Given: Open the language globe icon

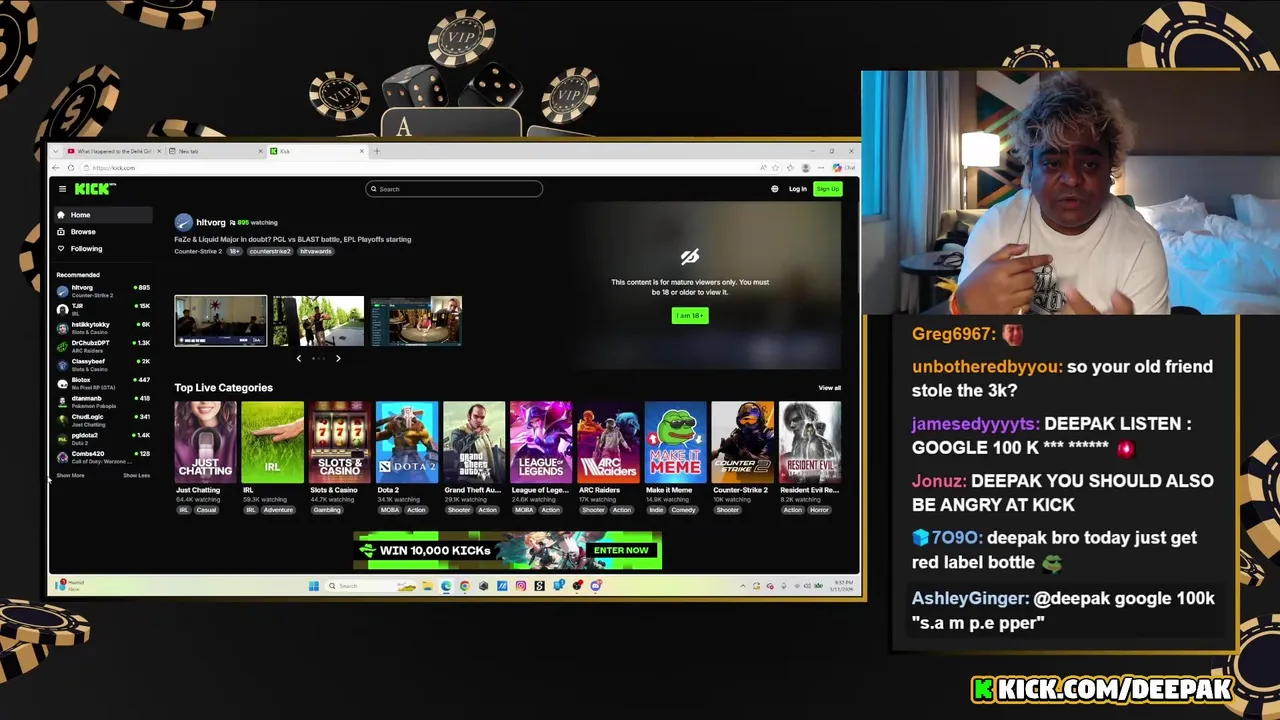Looking at the screenshot, I should click(x=775, y=189).
